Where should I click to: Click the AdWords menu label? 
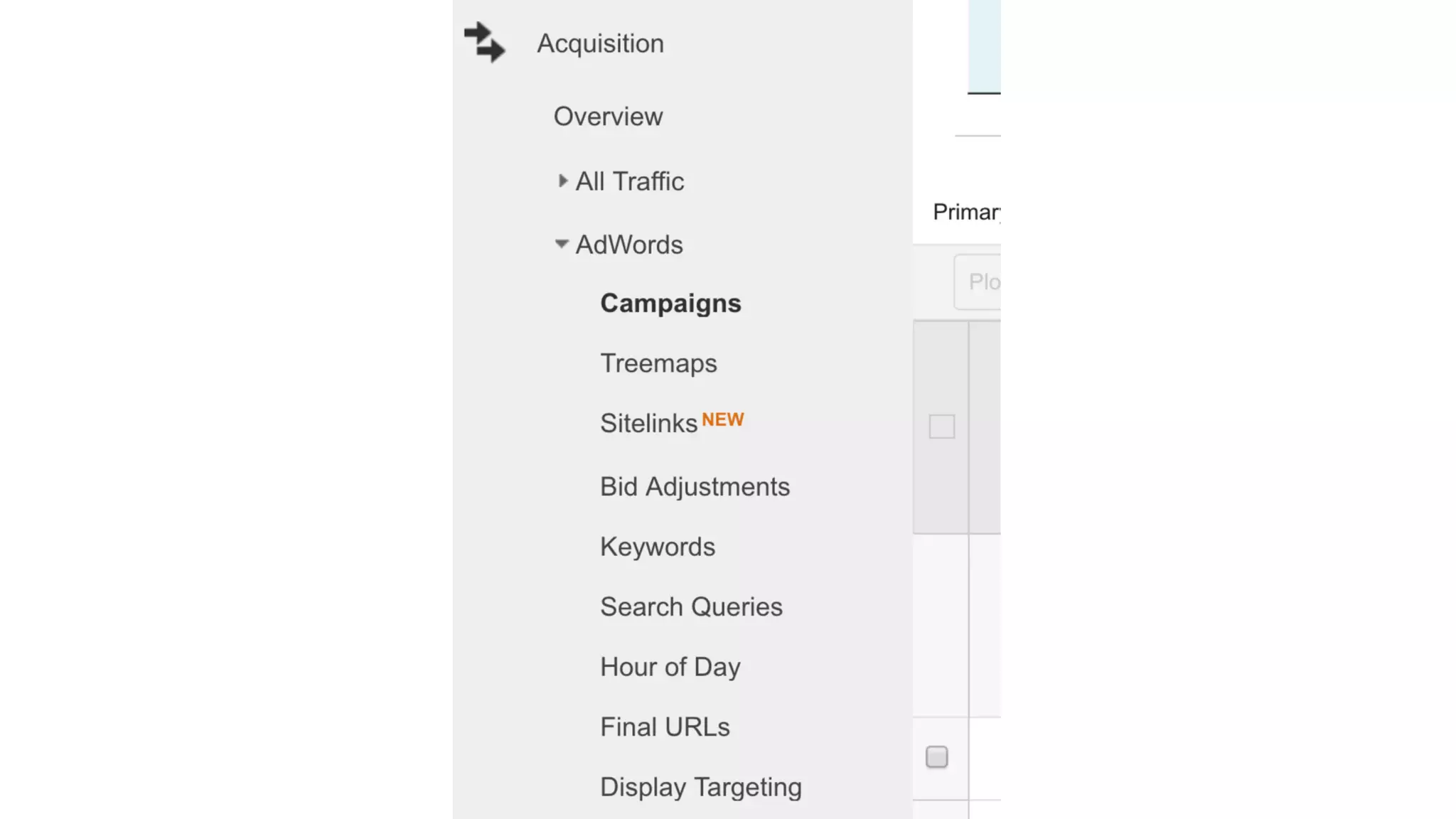(628, 245)
